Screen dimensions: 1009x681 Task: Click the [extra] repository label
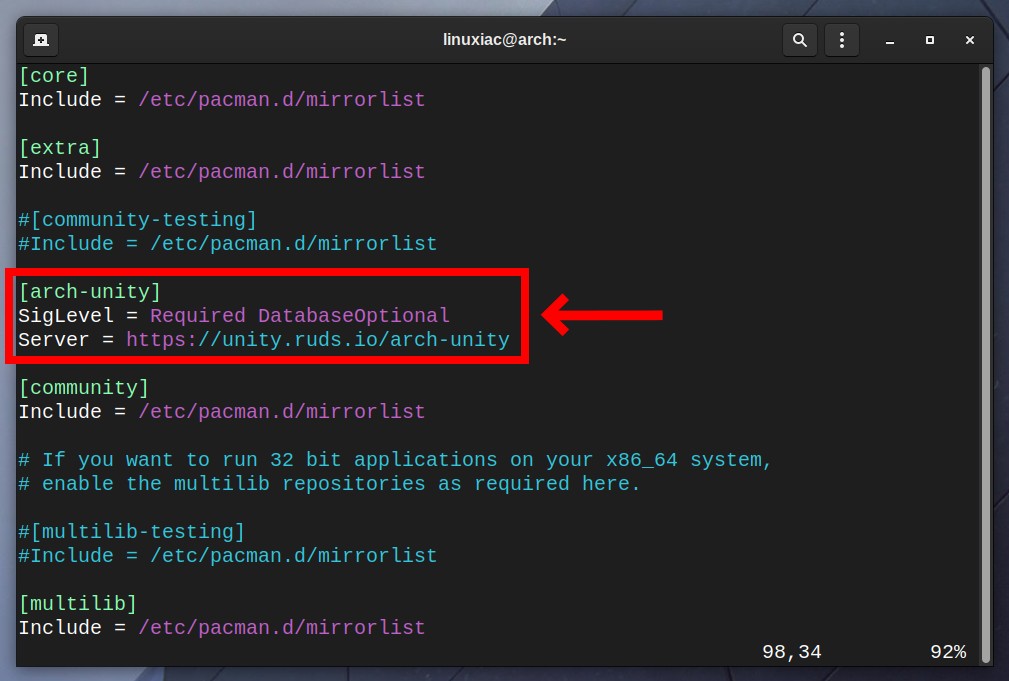pos(60,147)
